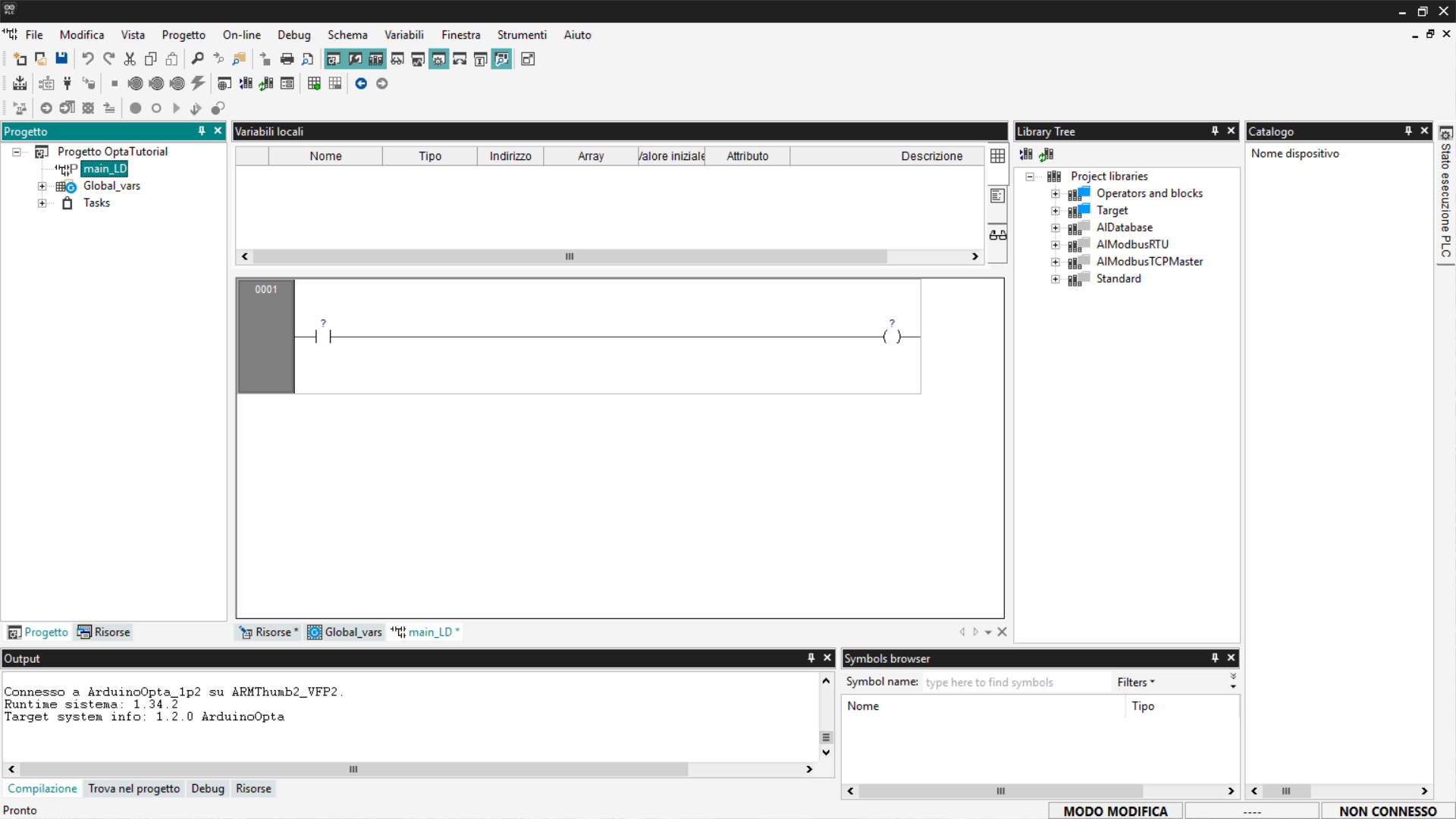Image resolution: width=1456 pixels, height=819 pixels.
Task: Click the Find magnifier icon
Action: (x=197, y=58)
